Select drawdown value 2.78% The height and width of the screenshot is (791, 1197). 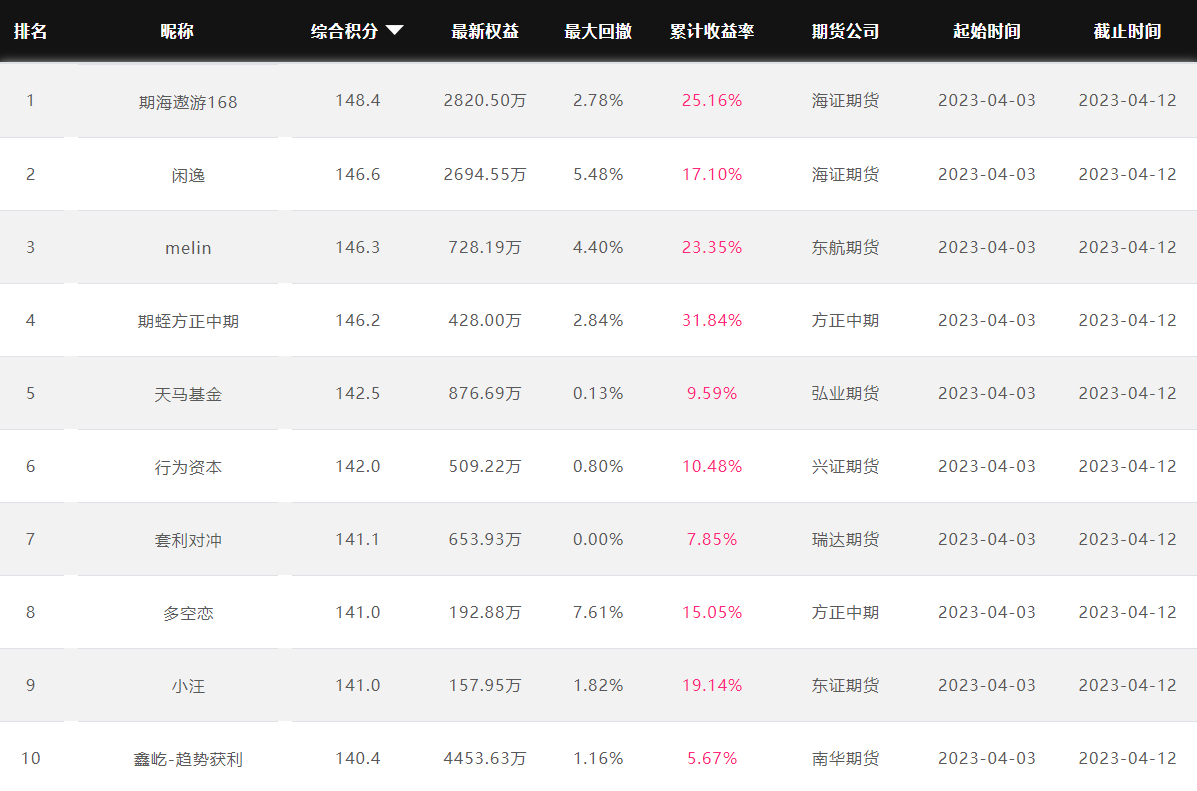[598, 101]
